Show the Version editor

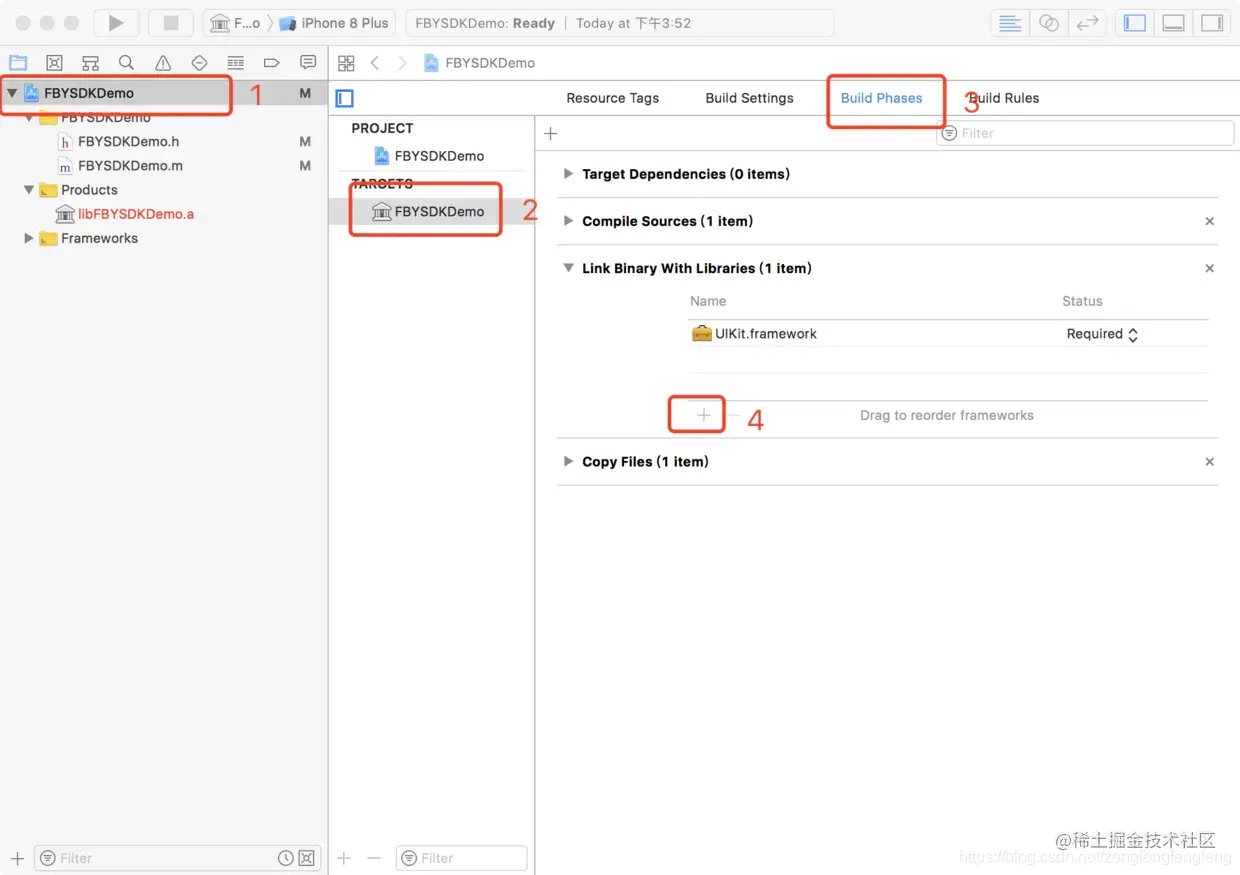click(x=1087, y=23)
